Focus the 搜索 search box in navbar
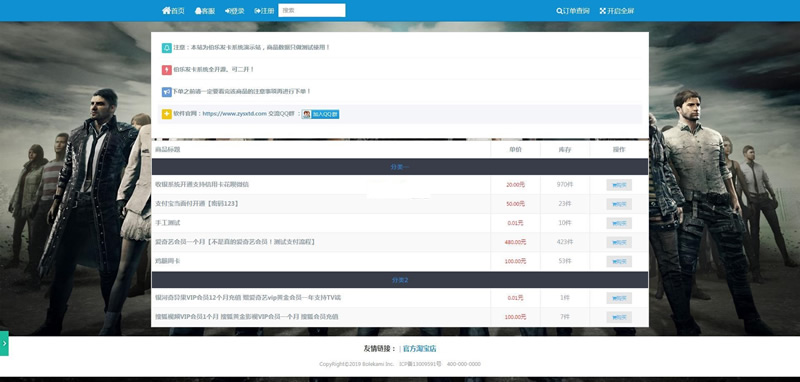 (x=312, y=10)
